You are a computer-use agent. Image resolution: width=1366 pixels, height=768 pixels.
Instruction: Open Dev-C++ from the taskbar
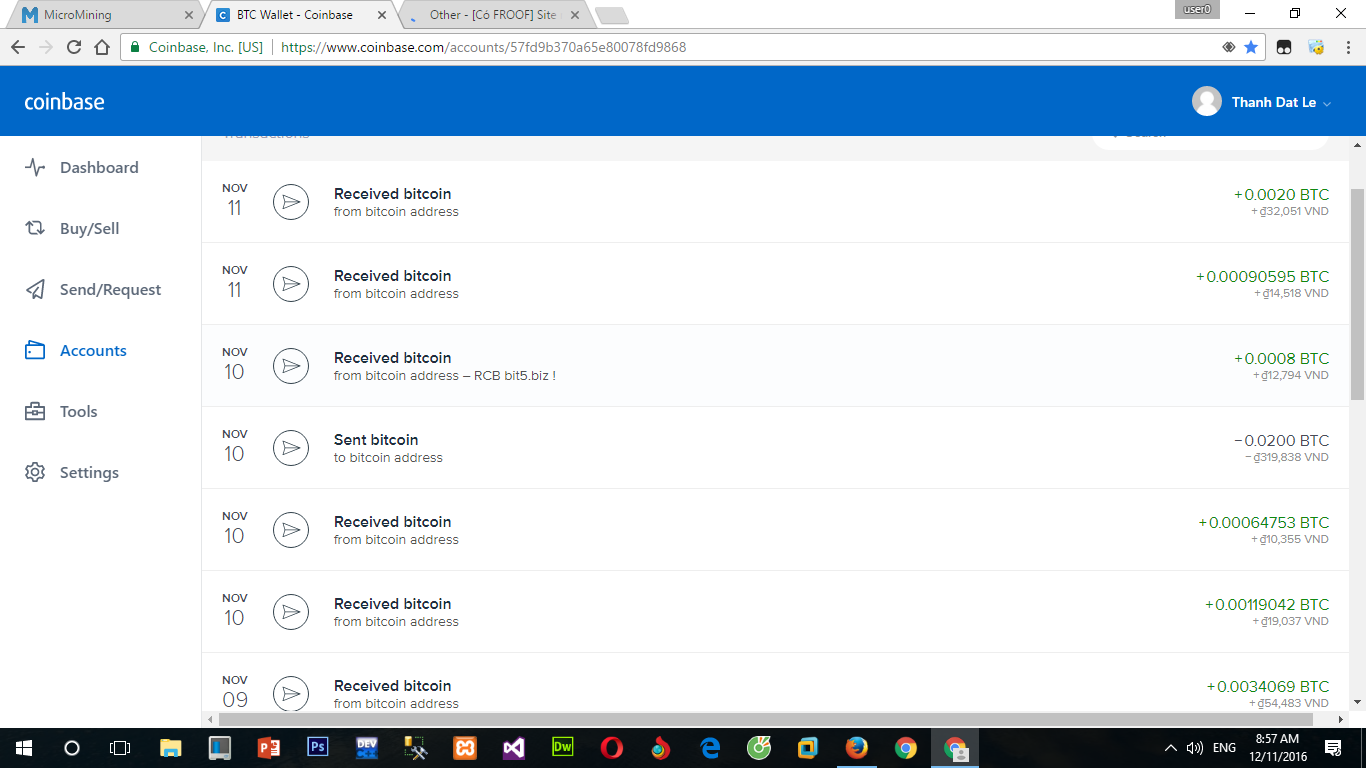pyautogui.click(x=367, y=748)
